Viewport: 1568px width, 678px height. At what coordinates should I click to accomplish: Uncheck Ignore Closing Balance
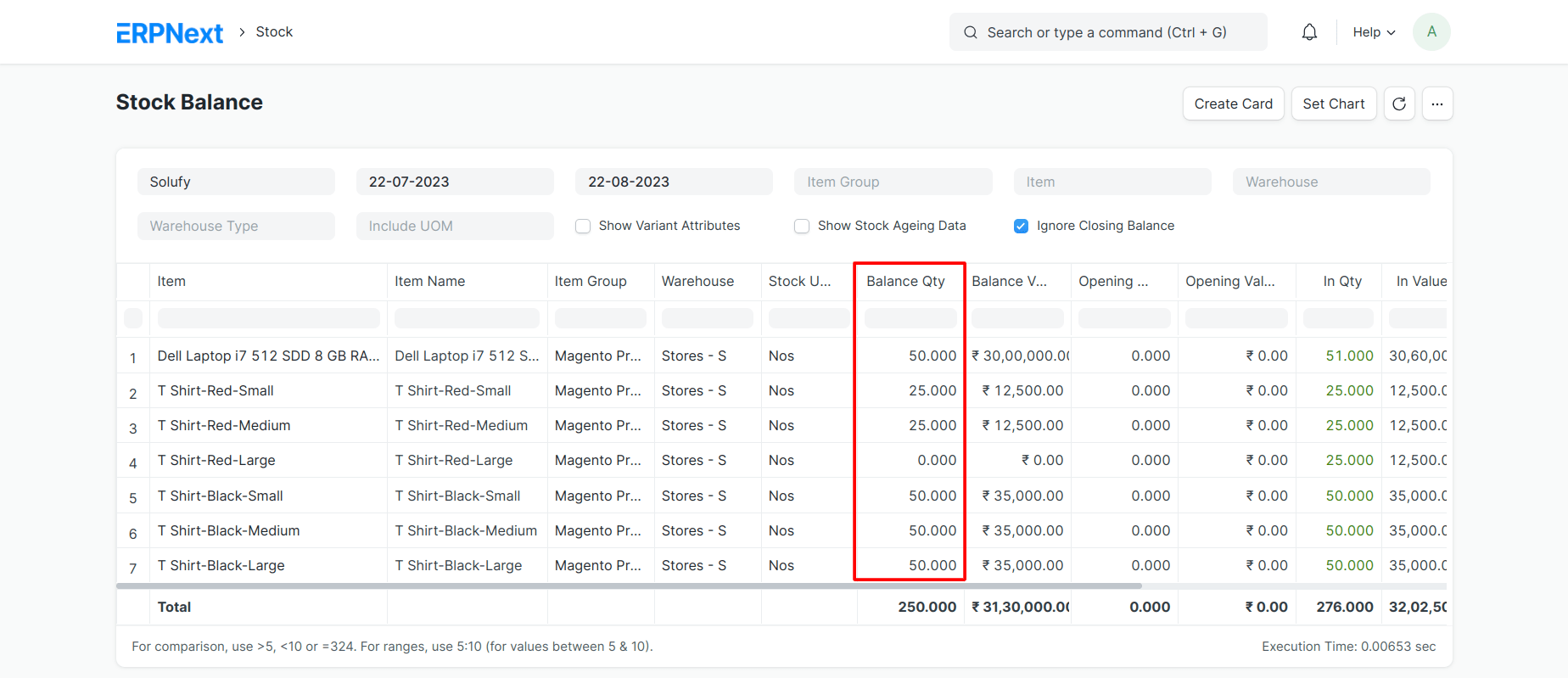point(1021,227)
